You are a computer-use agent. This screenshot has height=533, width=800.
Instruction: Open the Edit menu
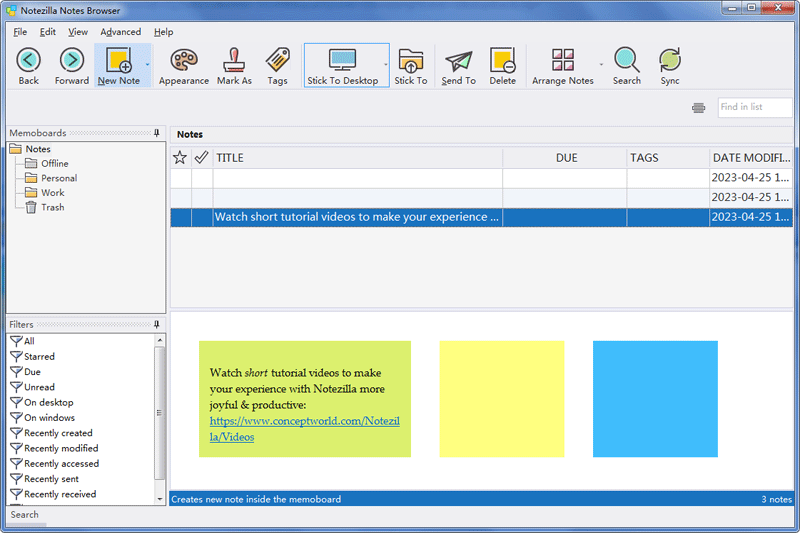pos(47,32)
